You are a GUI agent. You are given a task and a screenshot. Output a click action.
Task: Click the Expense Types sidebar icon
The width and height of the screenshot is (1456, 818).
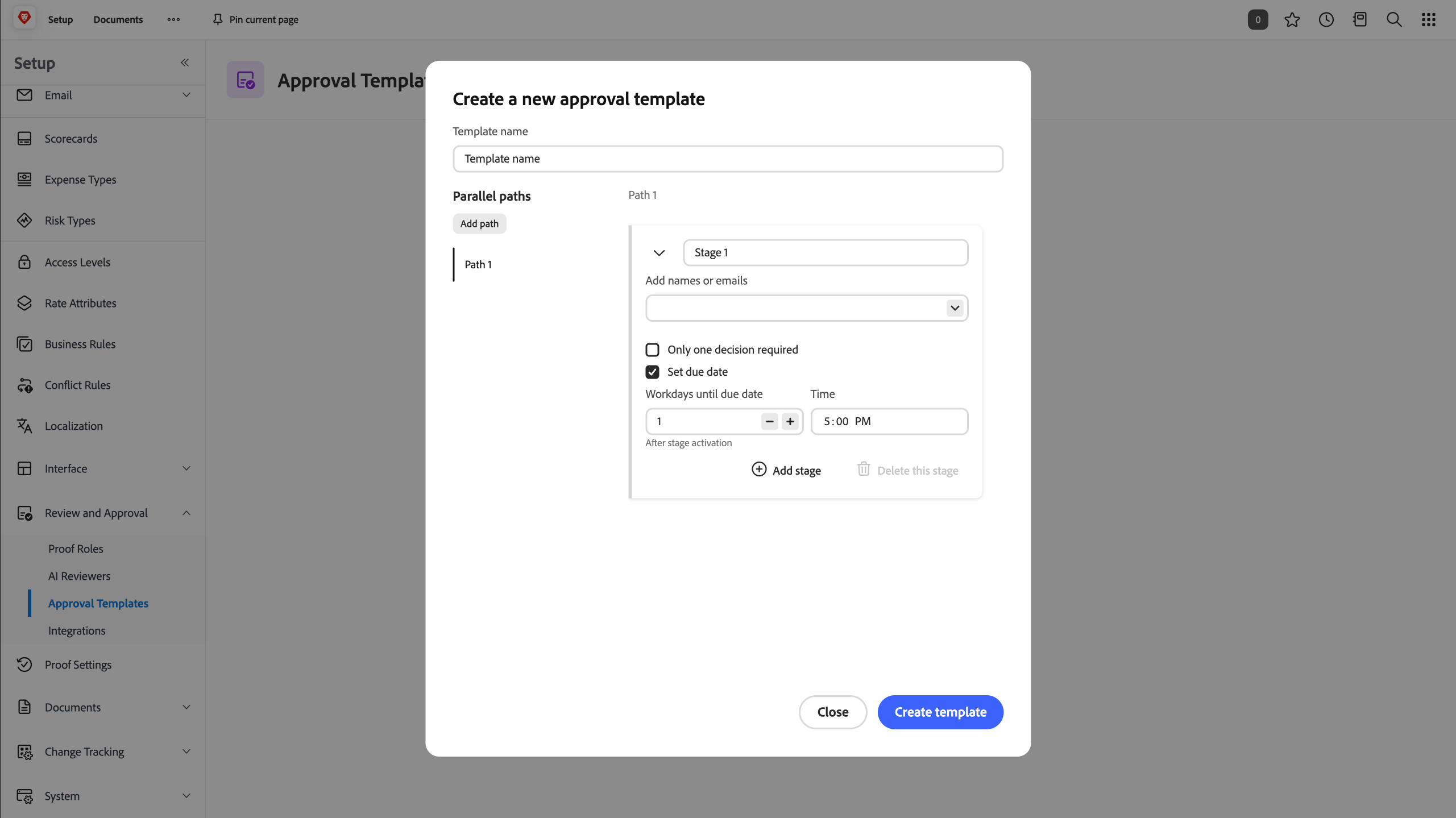[24, 180]
